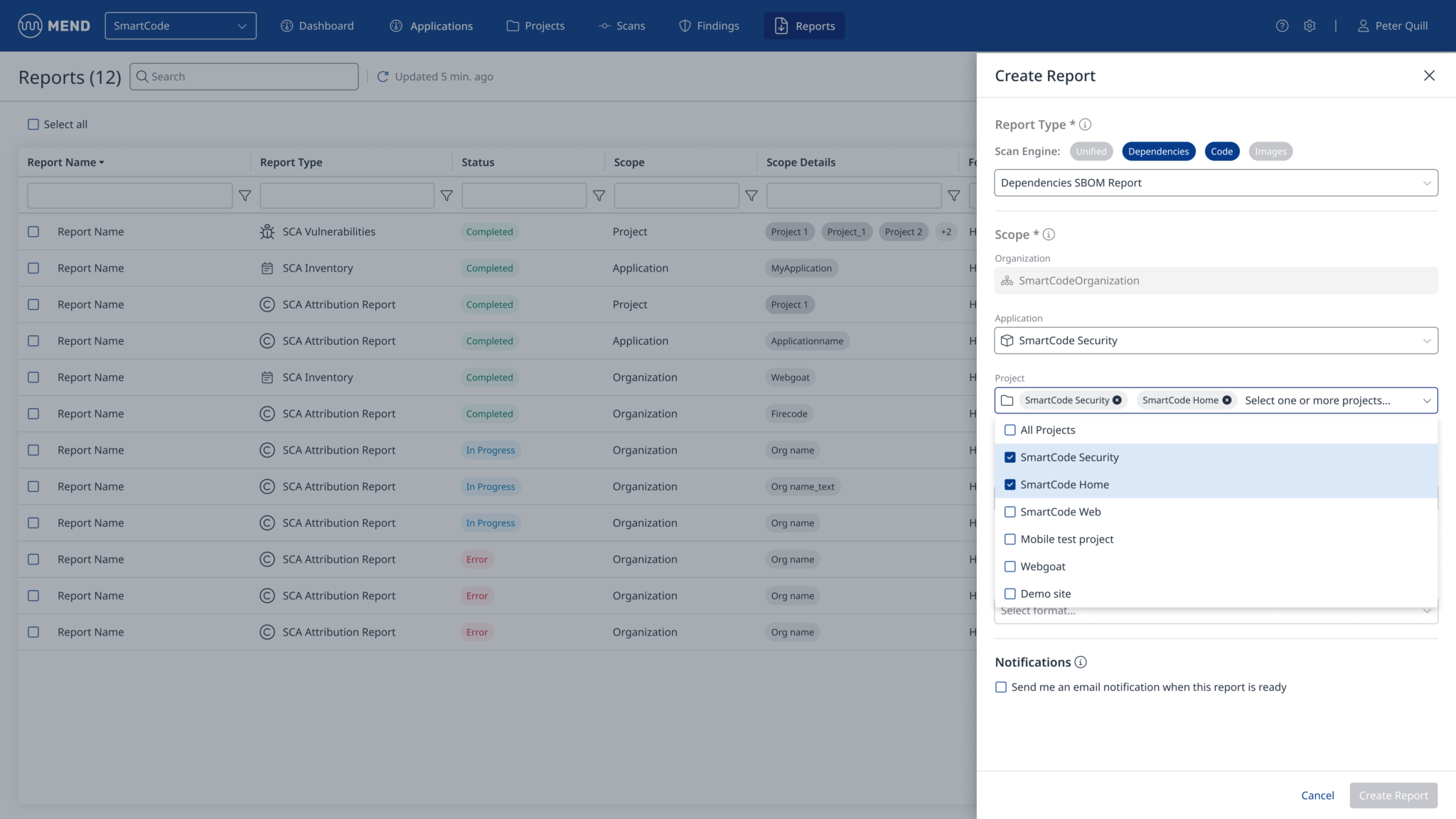This screenshot has width=1456, height=819.
Task: Check the Demo site project option
Action: [x=1010, y=594]
